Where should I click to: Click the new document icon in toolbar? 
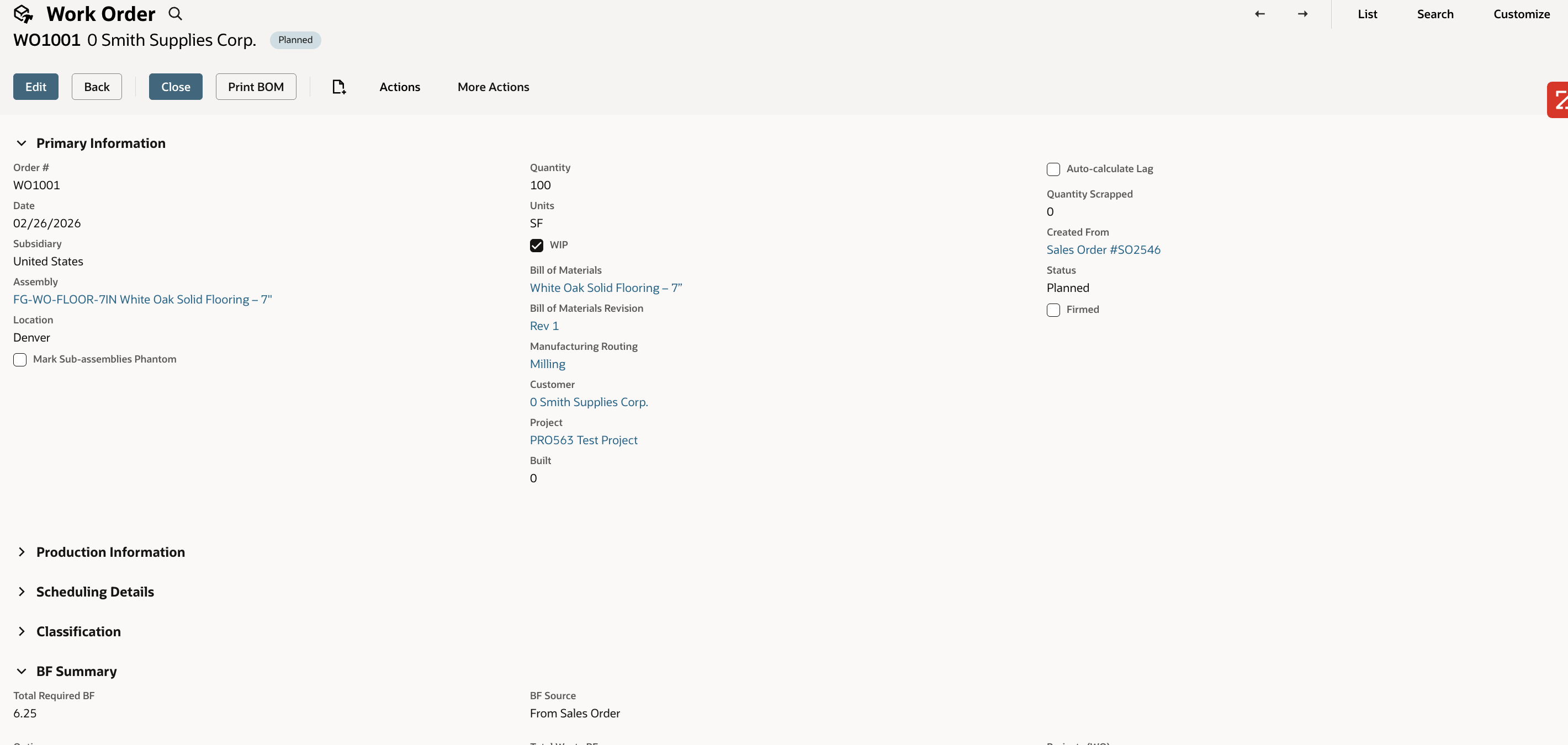(x=339, y=87)
